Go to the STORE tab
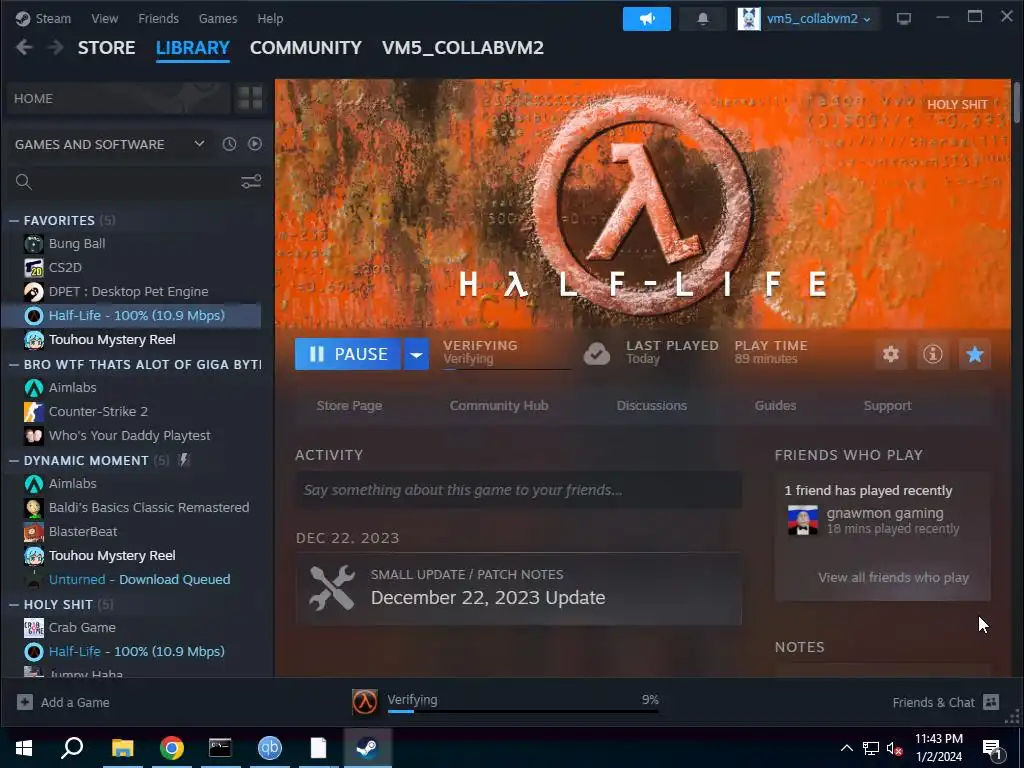Image resolution: width=1024 pixels, height=768 pixels. (106, 48)
